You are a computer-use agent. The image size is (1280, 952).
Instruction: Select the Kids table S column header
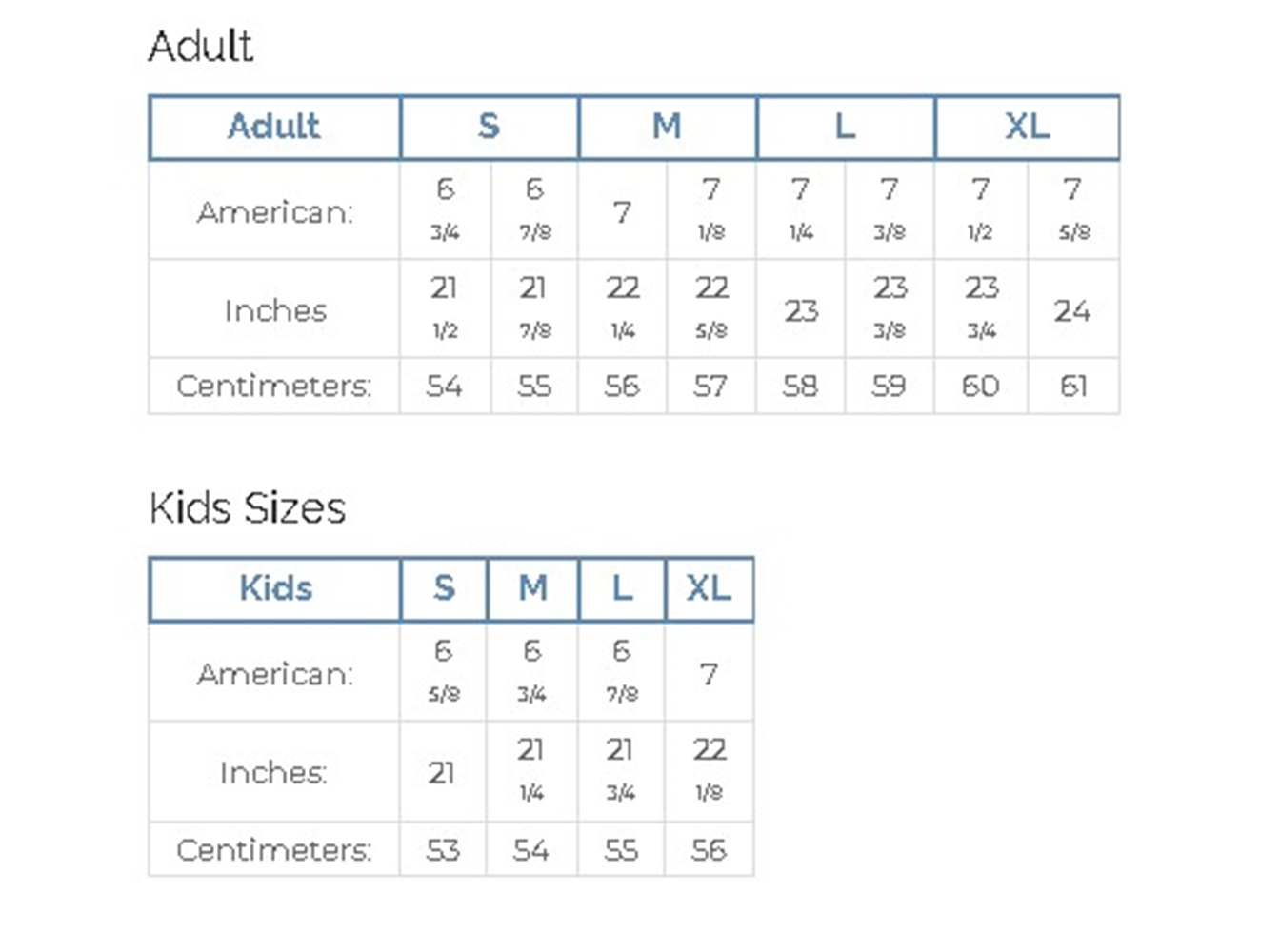[444, 588]
